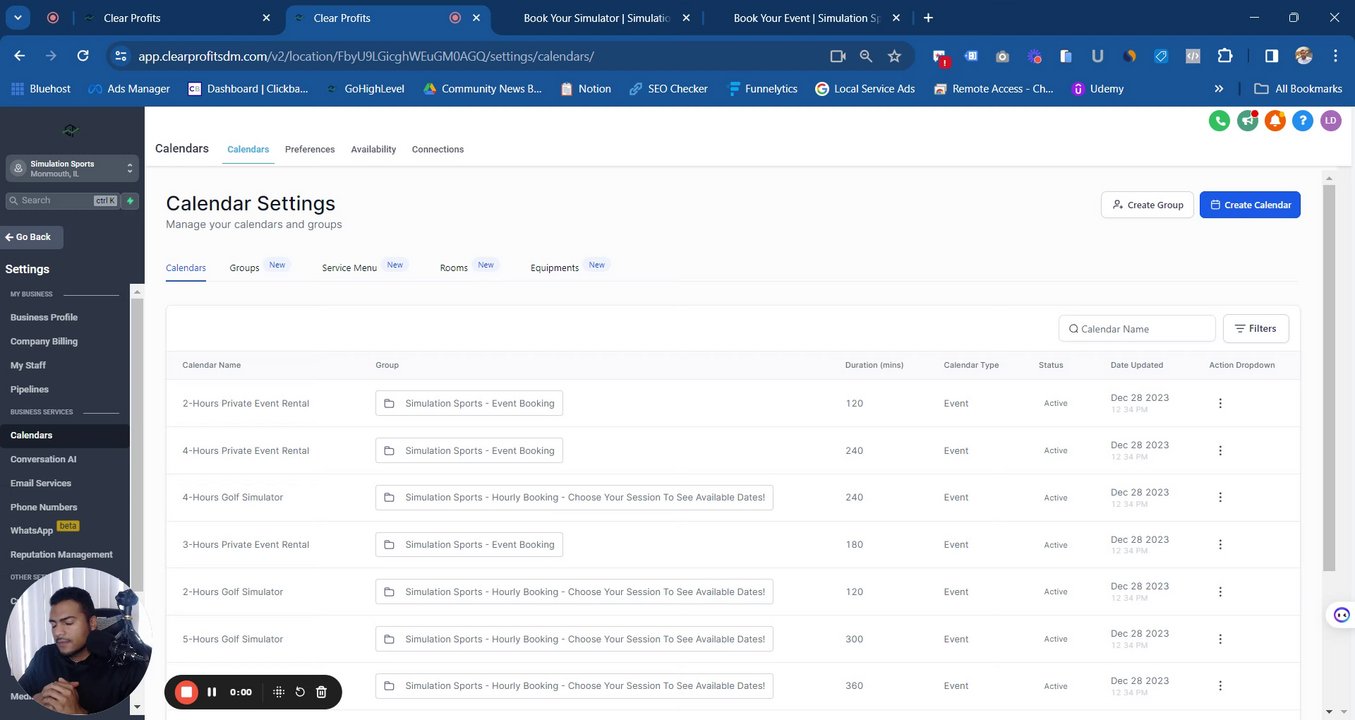
Task: Open the Filters button
Action: click(1256, 328)
